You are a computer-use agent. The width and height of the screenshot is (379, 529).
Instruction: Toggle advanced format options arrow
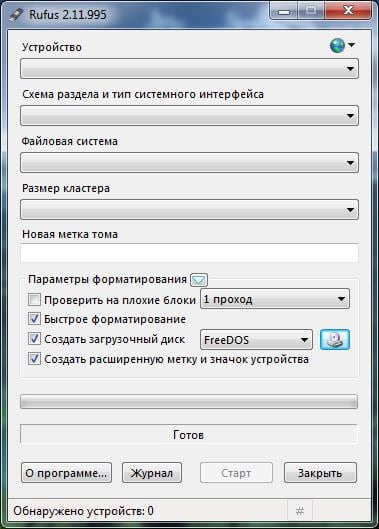(x=198, y=280)
